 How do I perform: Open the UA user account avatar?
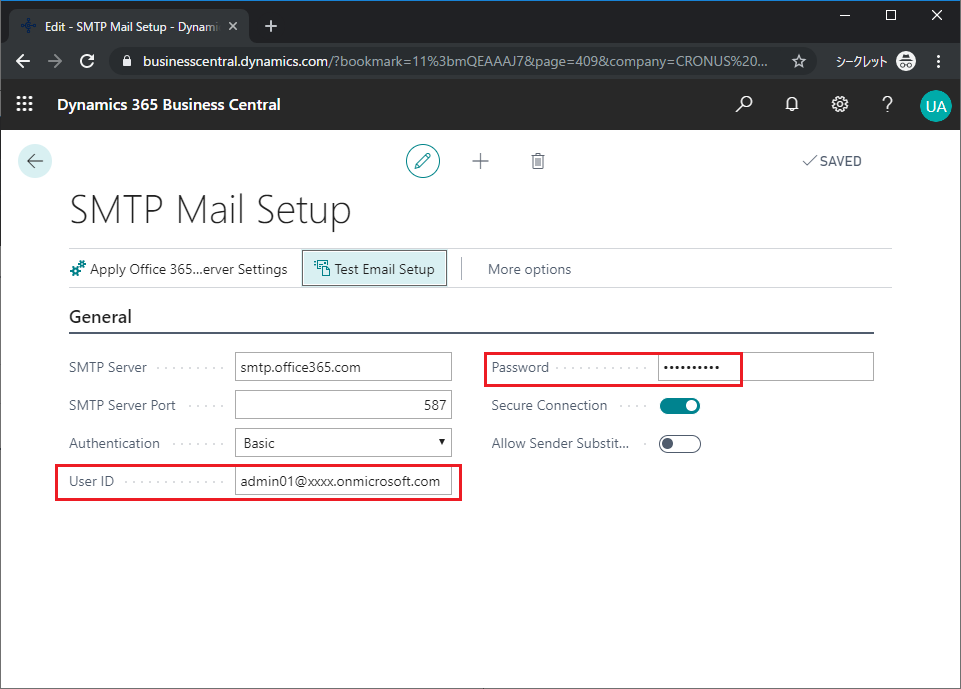pos(935,106)
